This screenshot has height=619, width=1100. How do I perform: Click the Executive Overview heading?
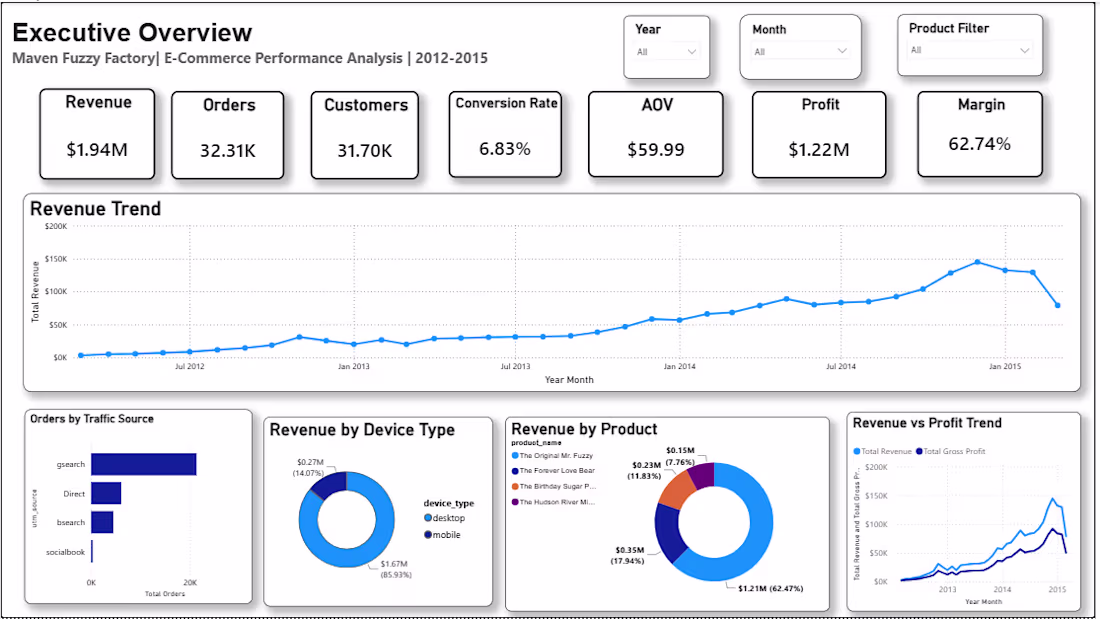[x=132, y=32]
